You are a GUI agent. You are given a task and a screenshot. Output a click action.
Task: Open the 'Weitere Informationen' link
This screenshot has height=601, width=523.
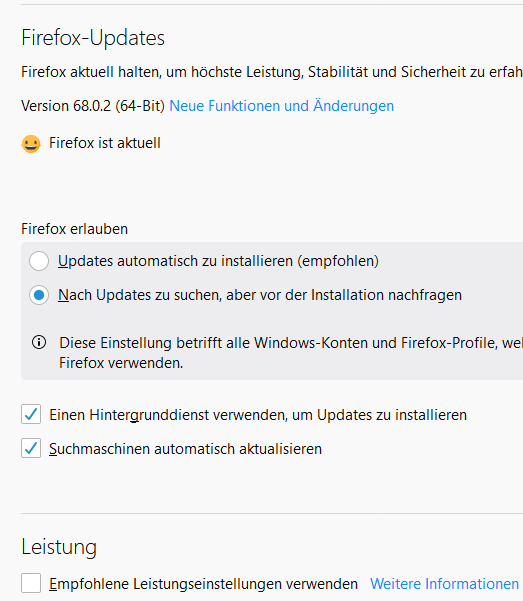pos(444,584)
